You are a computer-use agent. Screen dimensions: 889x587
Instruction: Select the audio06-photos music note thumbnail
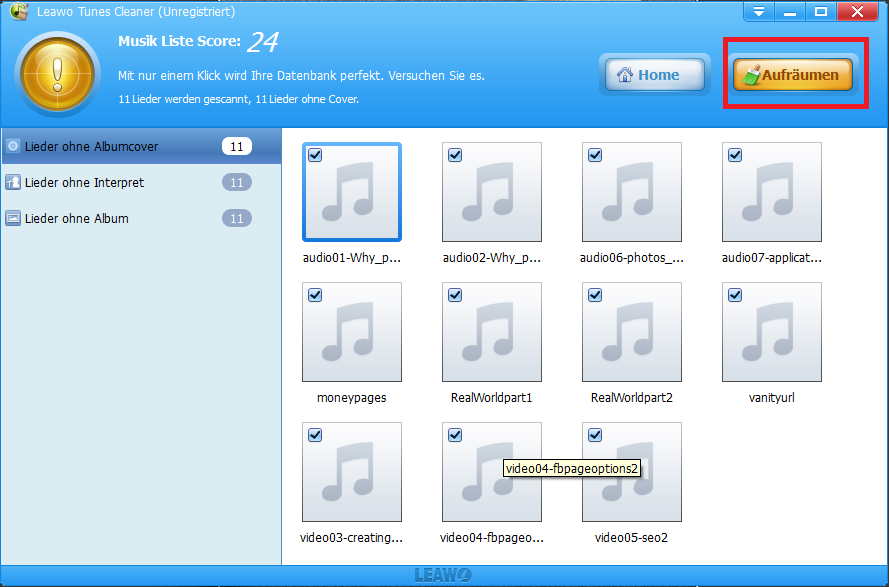[x=632, y=192]
